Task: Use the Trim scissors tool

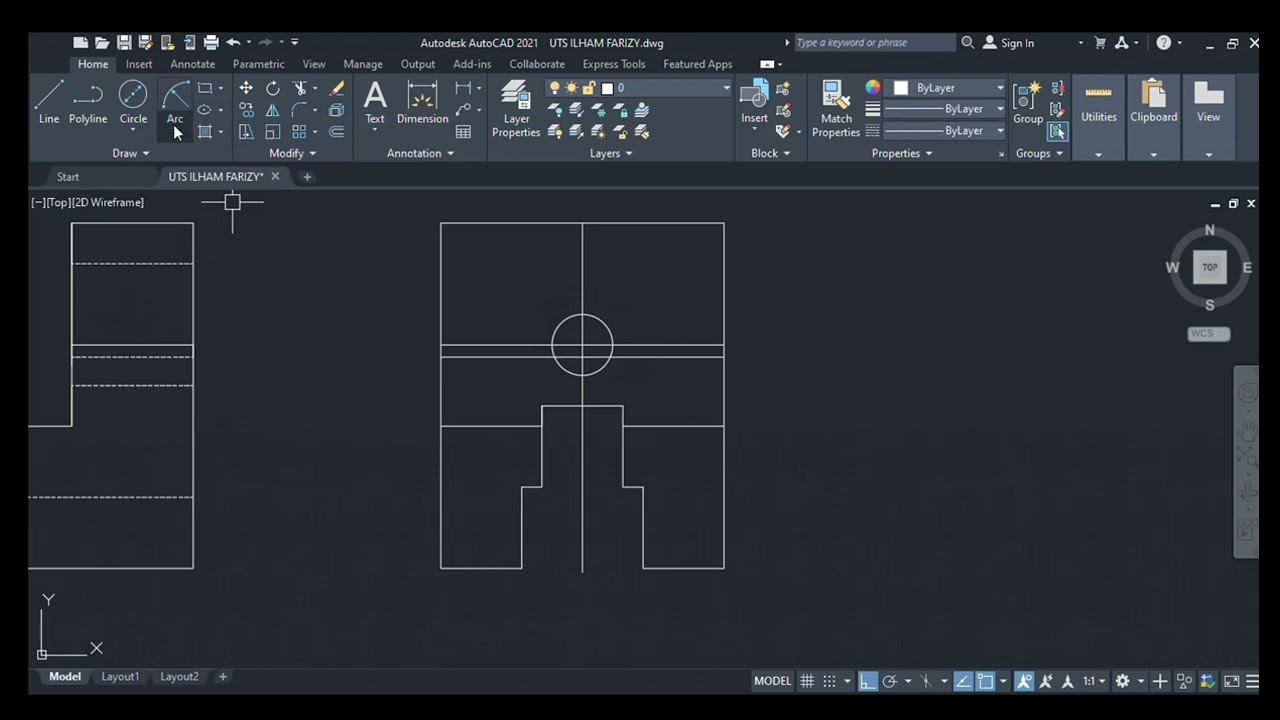Action: (x=299, y=88)
